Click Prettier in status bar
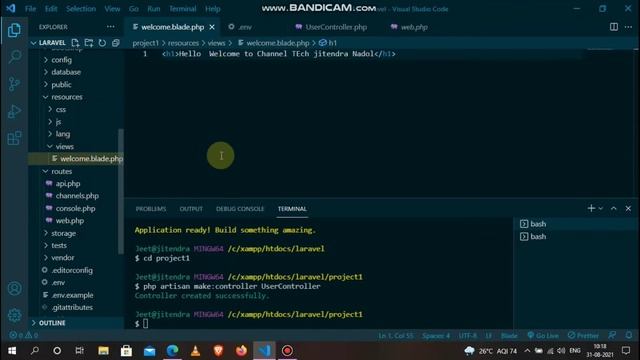Screen dimensions: 640x360 [x=583, y=335]
